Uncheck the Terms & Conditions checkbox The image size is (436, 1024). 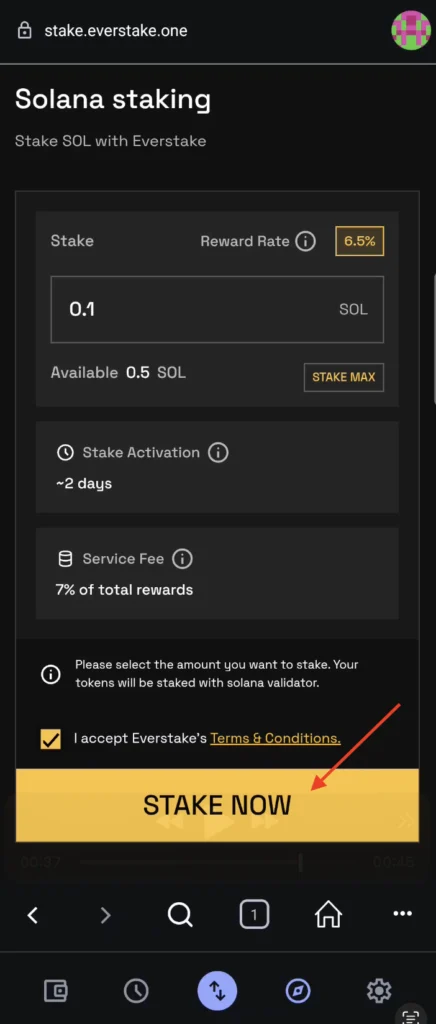50,739
